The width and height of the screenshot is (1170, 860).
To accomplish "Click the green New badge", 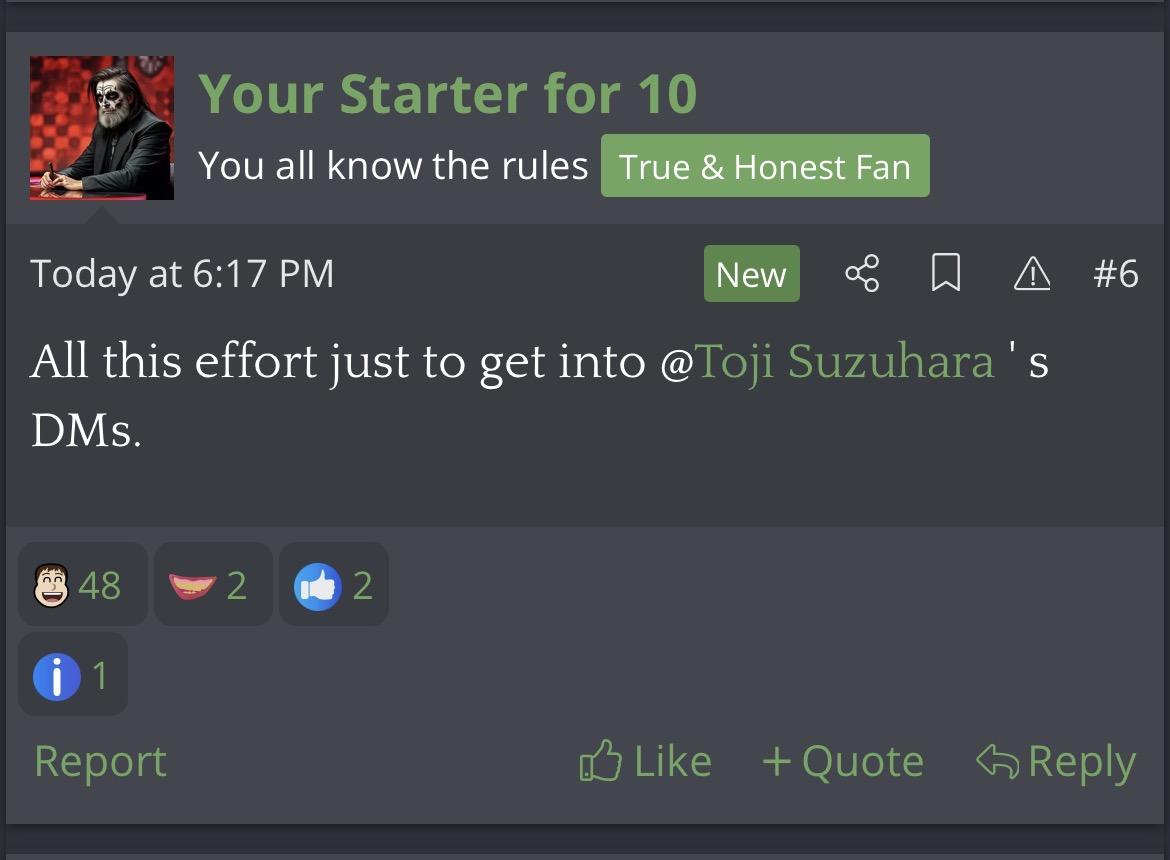I will pos(752,274).
